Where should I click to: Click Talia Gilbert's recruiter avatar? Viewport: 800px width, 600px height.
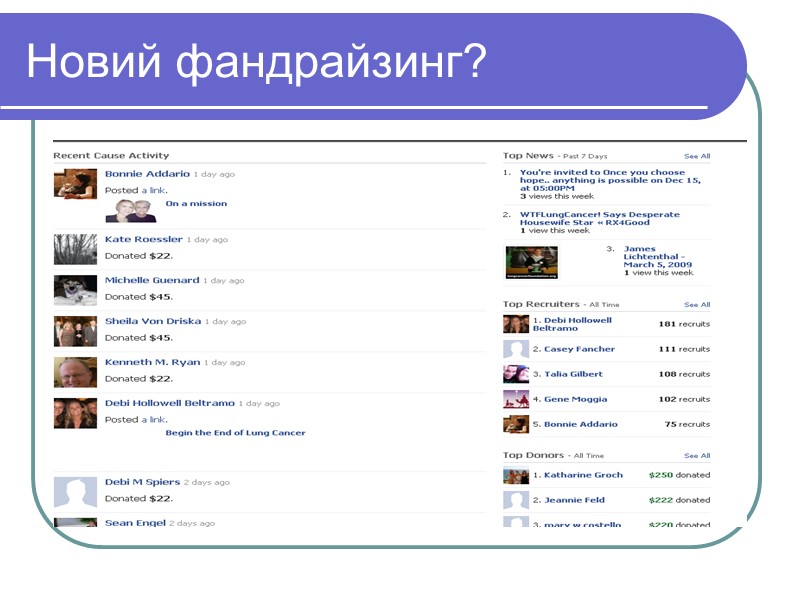click(x=516, y=374)
